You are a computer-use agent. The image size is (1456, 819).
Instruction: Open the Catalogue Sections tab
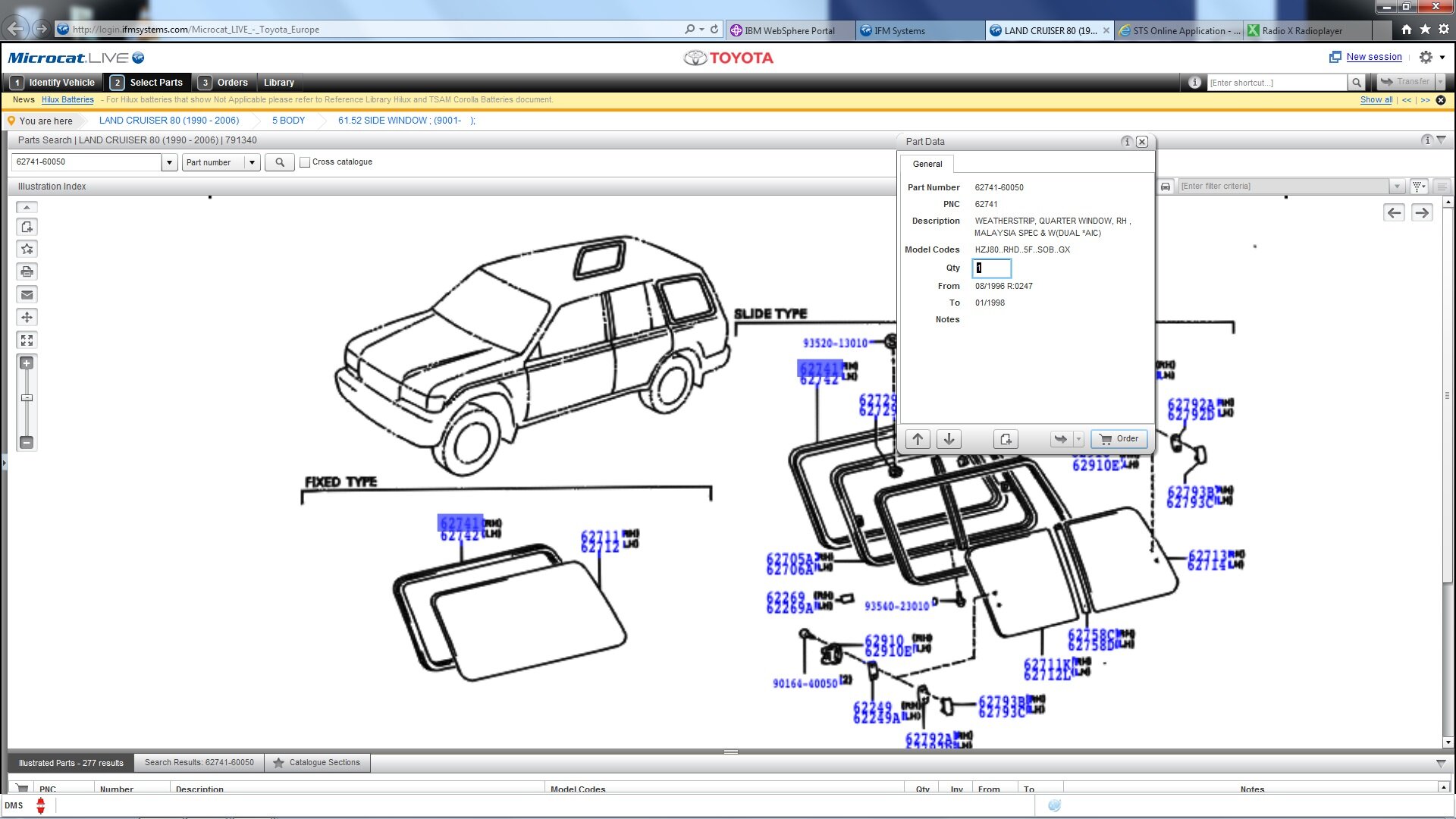click(318, 763)
